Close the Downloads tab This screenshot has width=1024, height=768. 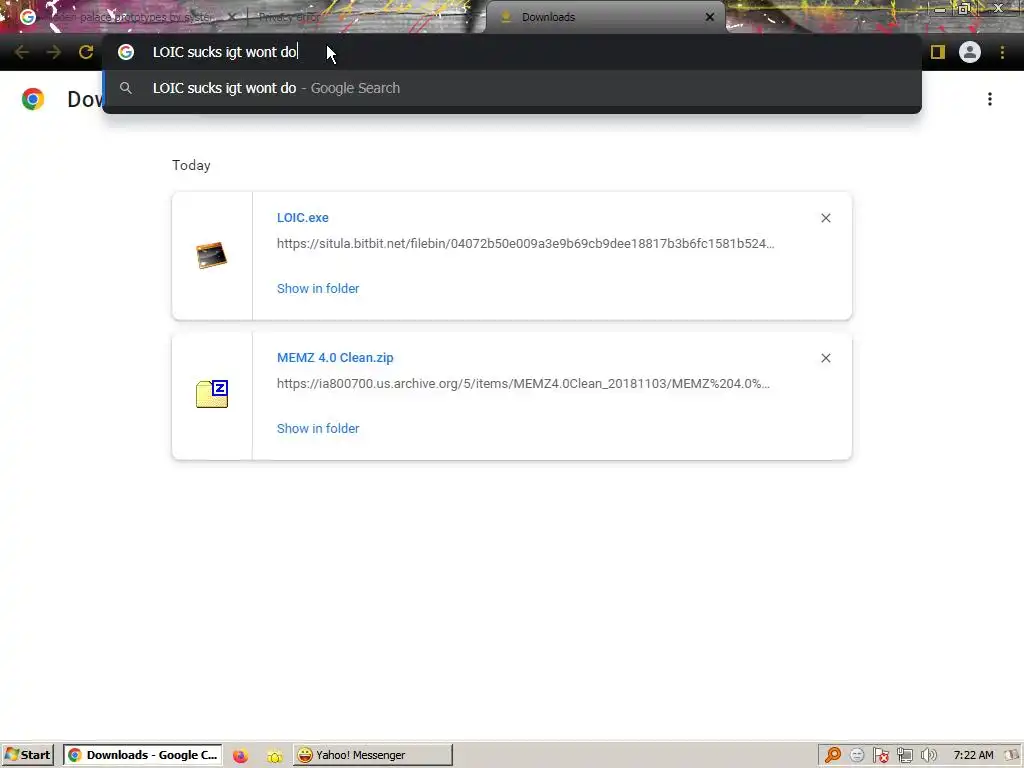710,17
